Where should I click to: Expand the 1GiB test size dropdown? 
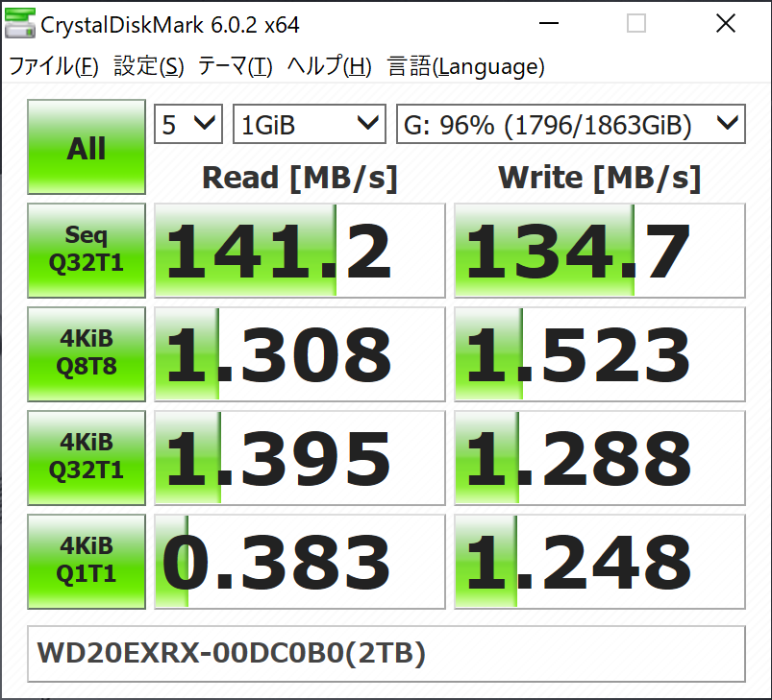coord(308,125)
